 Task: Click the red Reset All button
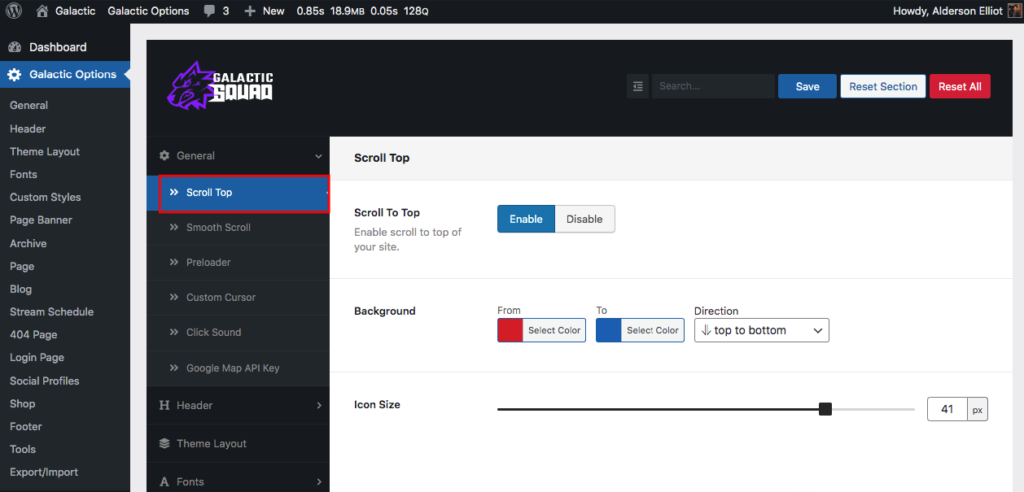(960, 86)
